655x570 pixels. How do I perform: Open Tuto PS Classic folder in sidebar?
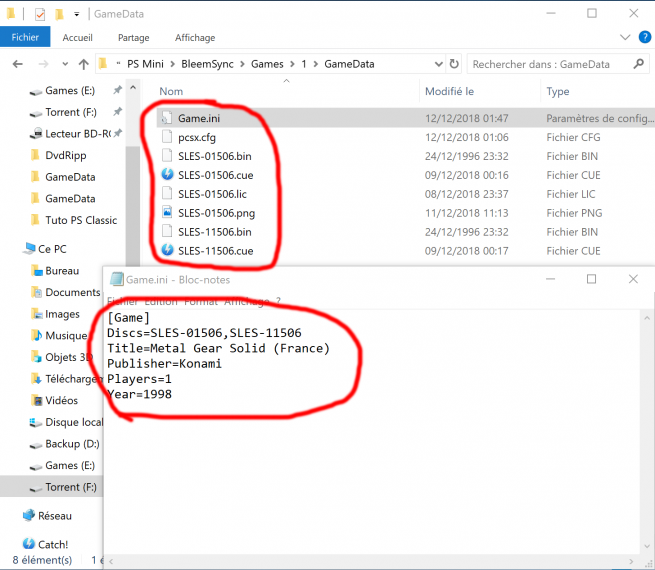[81, 220]
